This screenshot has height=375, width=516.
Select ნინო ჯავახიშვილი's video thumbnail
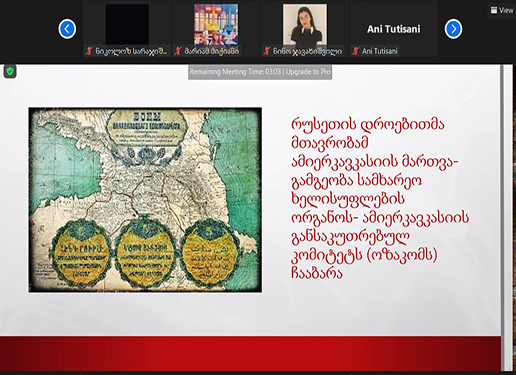305,24
